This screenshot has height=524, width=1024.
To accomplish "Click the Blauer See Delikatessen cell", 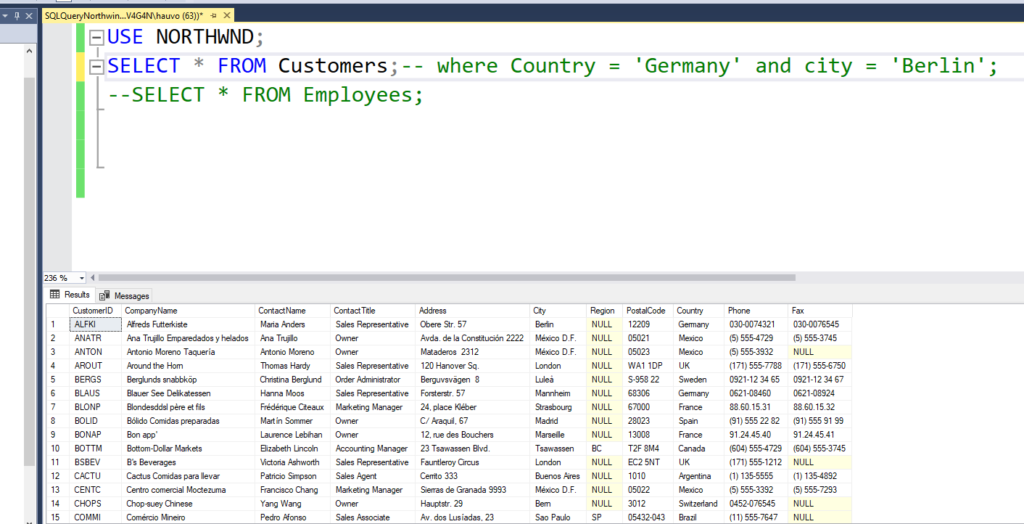I will [189, 393].
